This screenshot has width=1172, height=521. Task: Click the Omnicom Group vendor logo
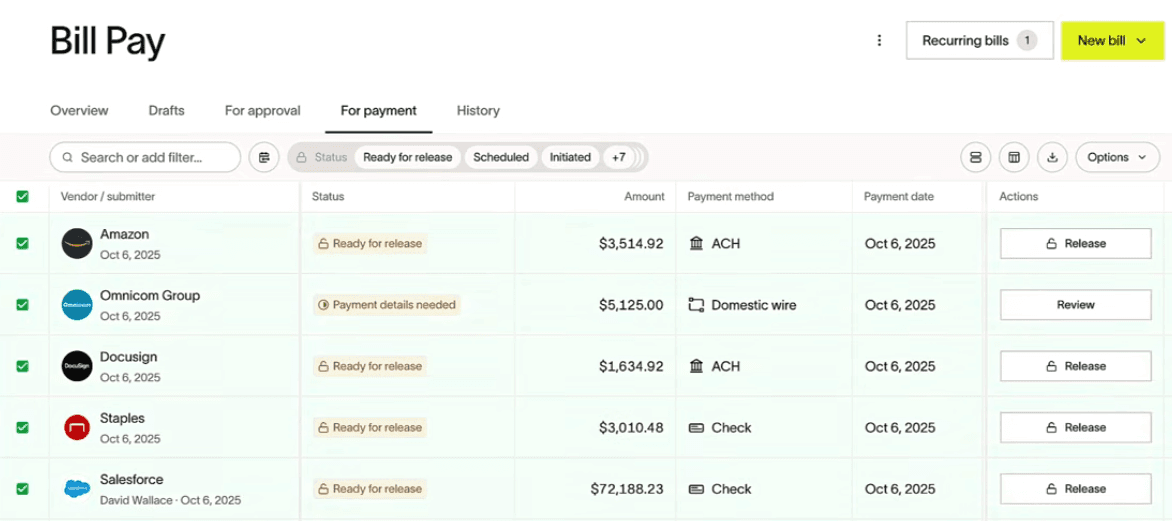click(x=77, y=305)
